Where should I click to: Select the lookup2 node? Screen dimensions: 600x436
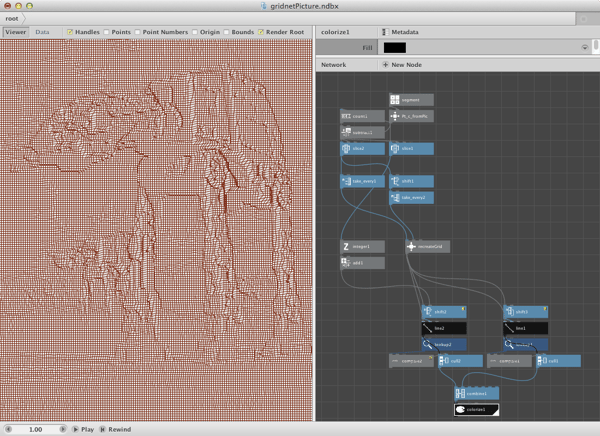tap(444, 344)
